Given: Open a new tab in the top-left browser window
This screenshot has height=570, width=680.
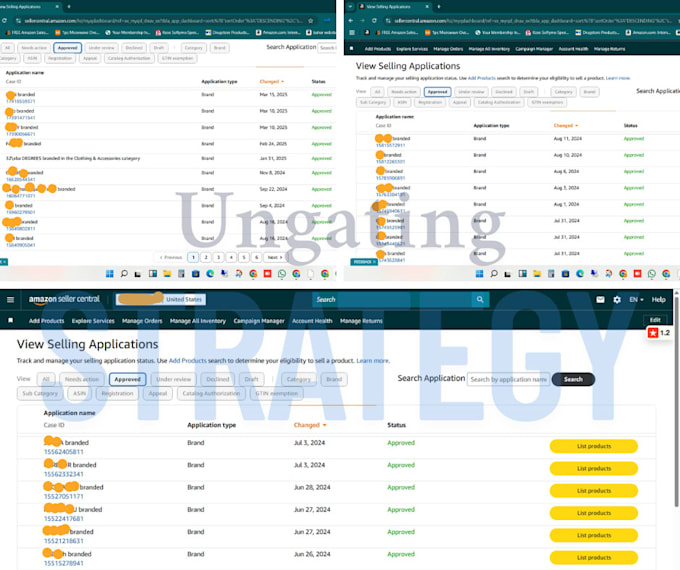Looking at the screenshot, I should tap(69, 7).
